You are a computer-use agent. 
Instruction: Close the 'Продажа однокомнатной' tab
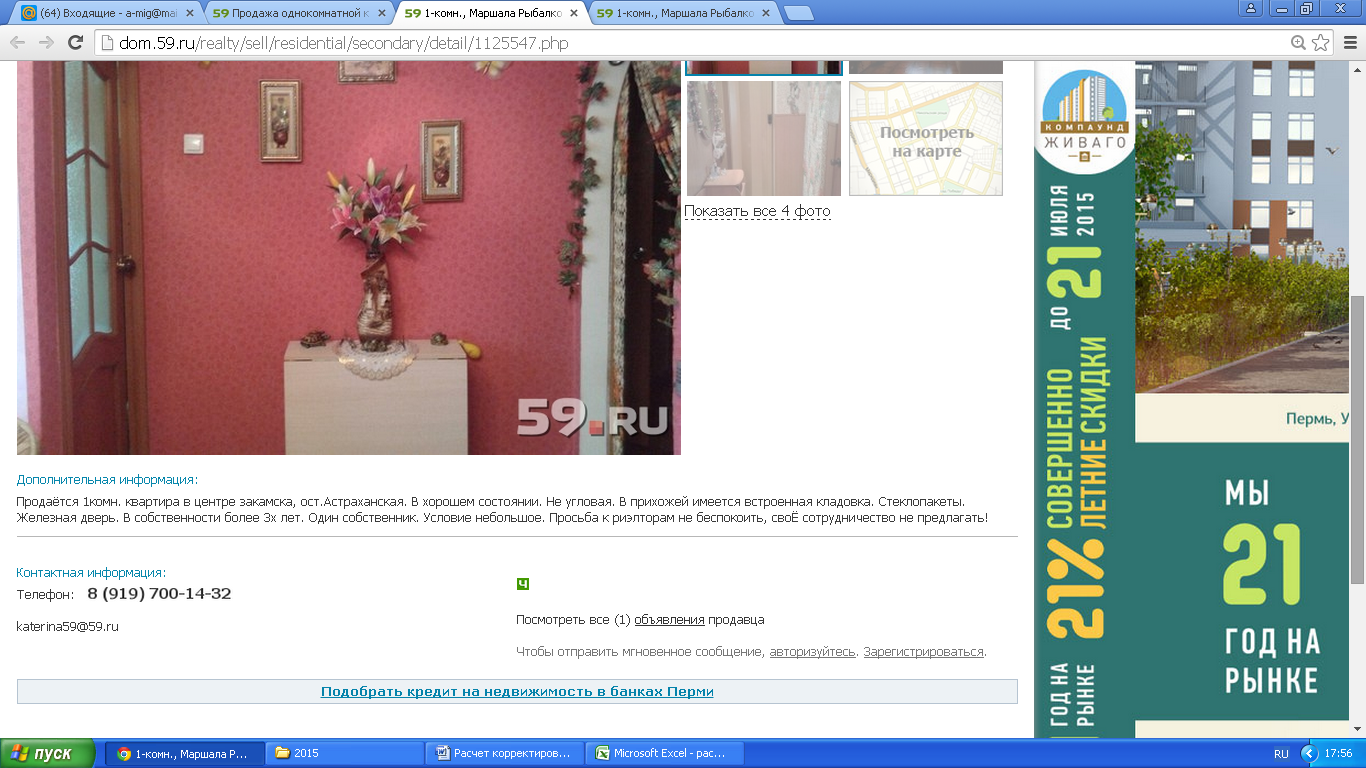[x=382, y=13]
